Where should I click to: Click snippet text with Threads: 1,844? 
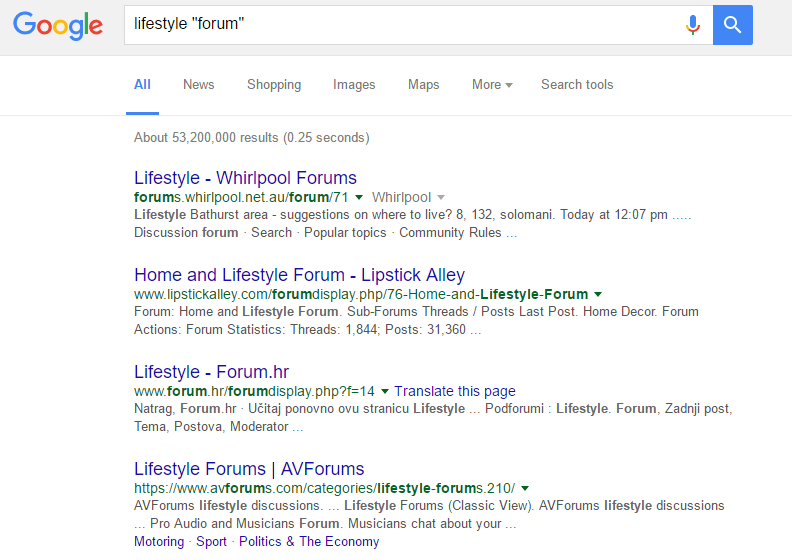coord(416,321)
